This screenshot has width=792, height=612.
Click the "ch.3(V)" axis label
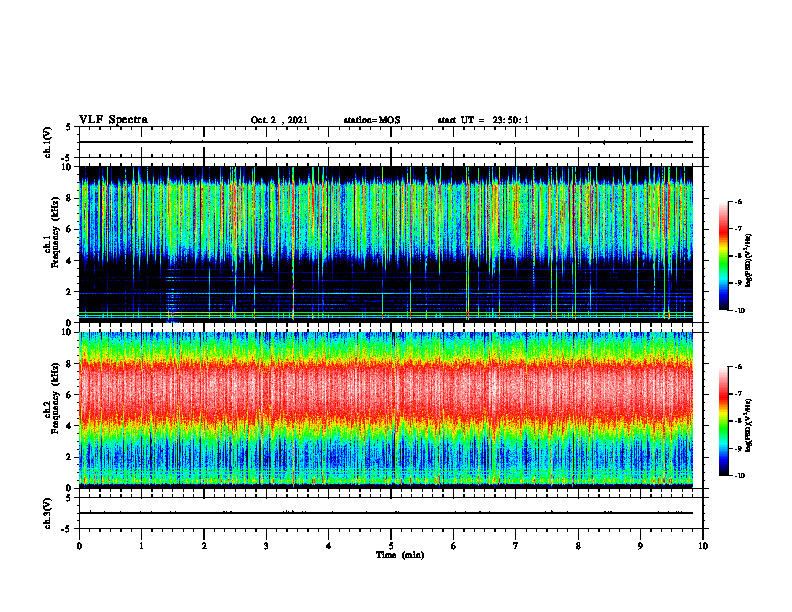coord(48,513)
